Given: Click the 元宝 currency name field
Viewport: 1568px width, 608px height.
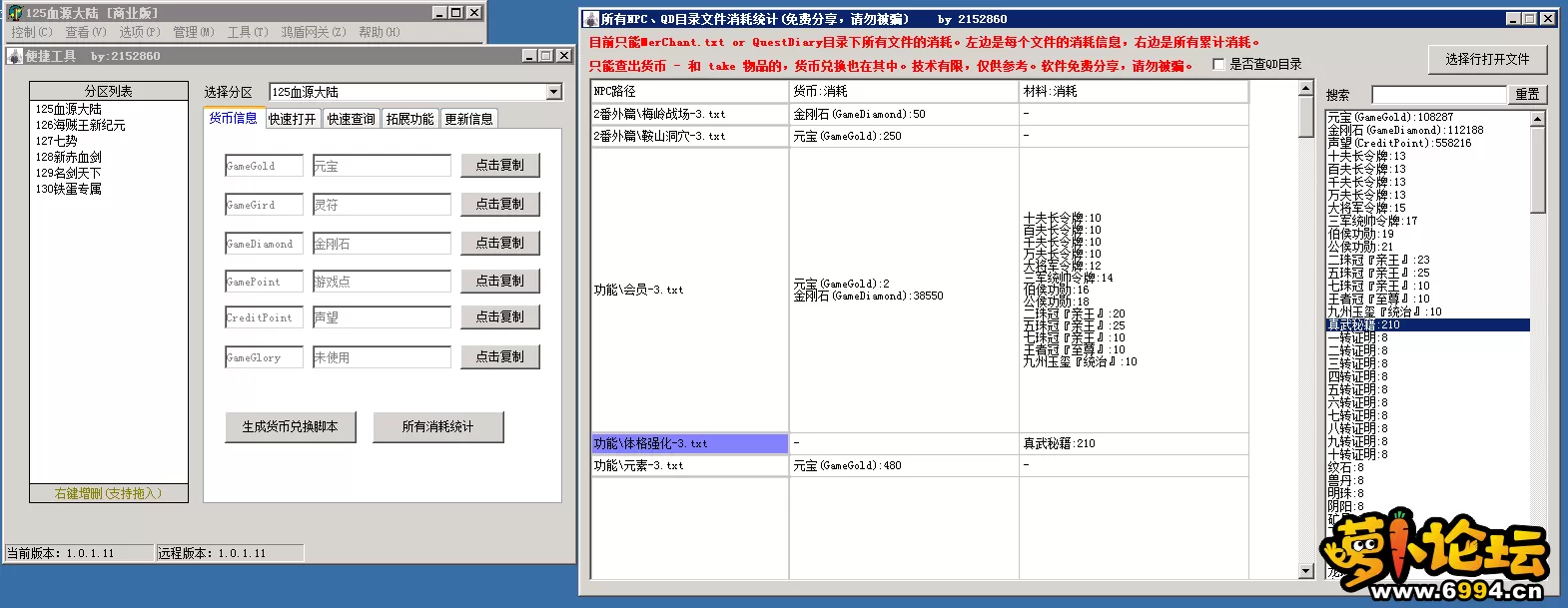Looking at the screenshot, I should coord(382,166).
